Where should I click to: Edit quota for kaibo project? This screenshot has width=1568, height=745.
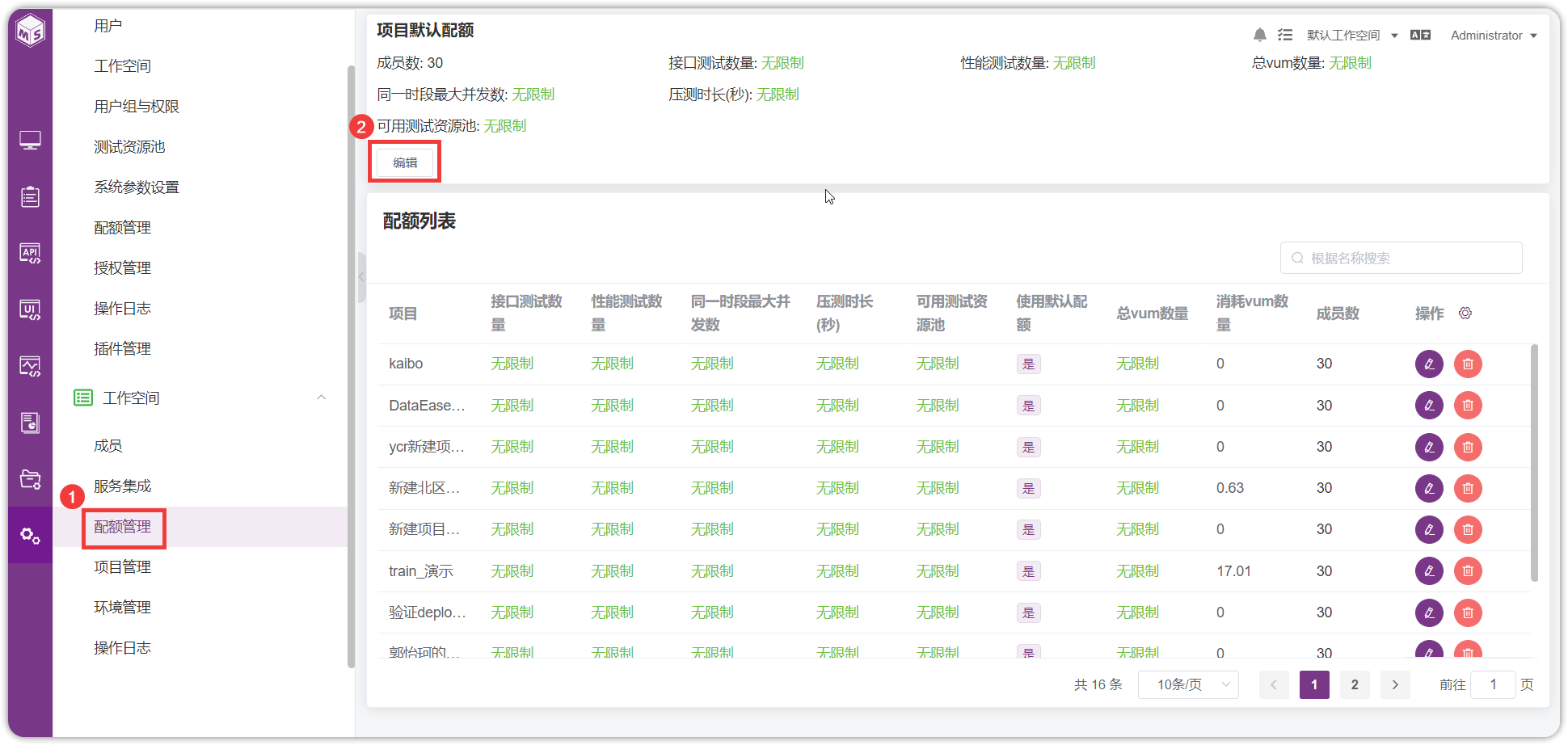click(1429, 364)
